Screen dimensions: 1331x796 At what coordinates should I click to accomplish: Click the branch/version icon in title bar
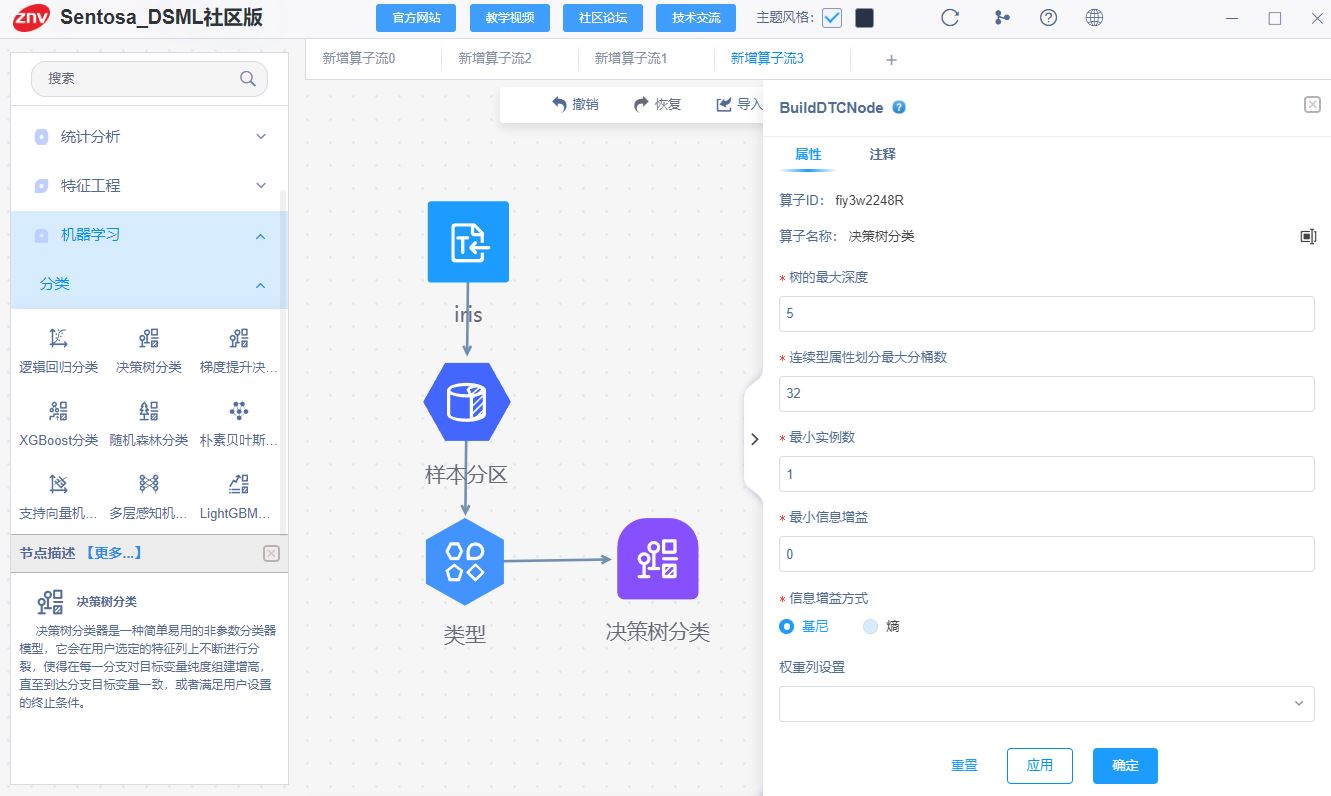click(x=1001, y=18)
